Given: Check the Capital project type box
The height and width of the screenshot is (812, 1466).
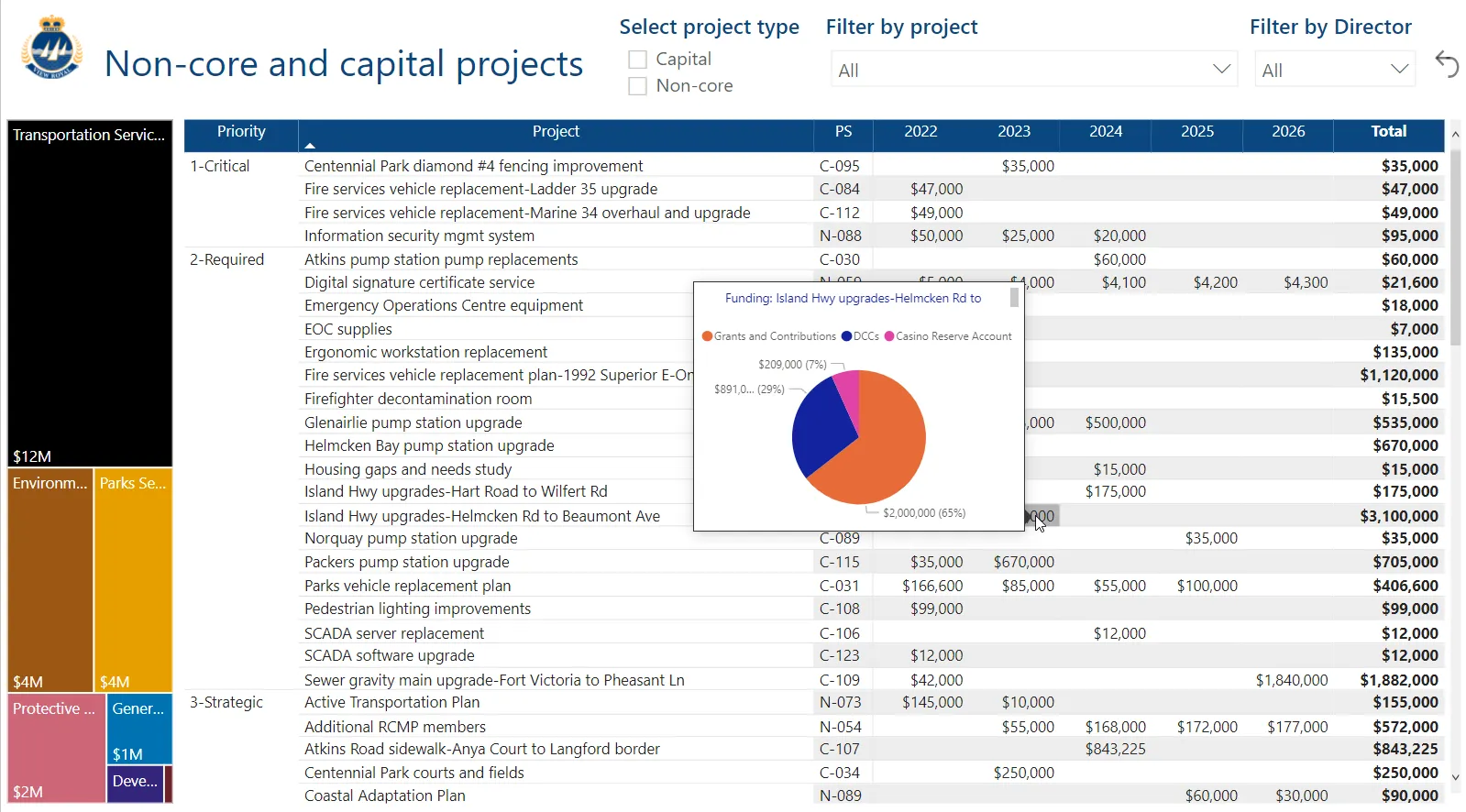Looking at the screenshot, I should [x=637, y=60].
